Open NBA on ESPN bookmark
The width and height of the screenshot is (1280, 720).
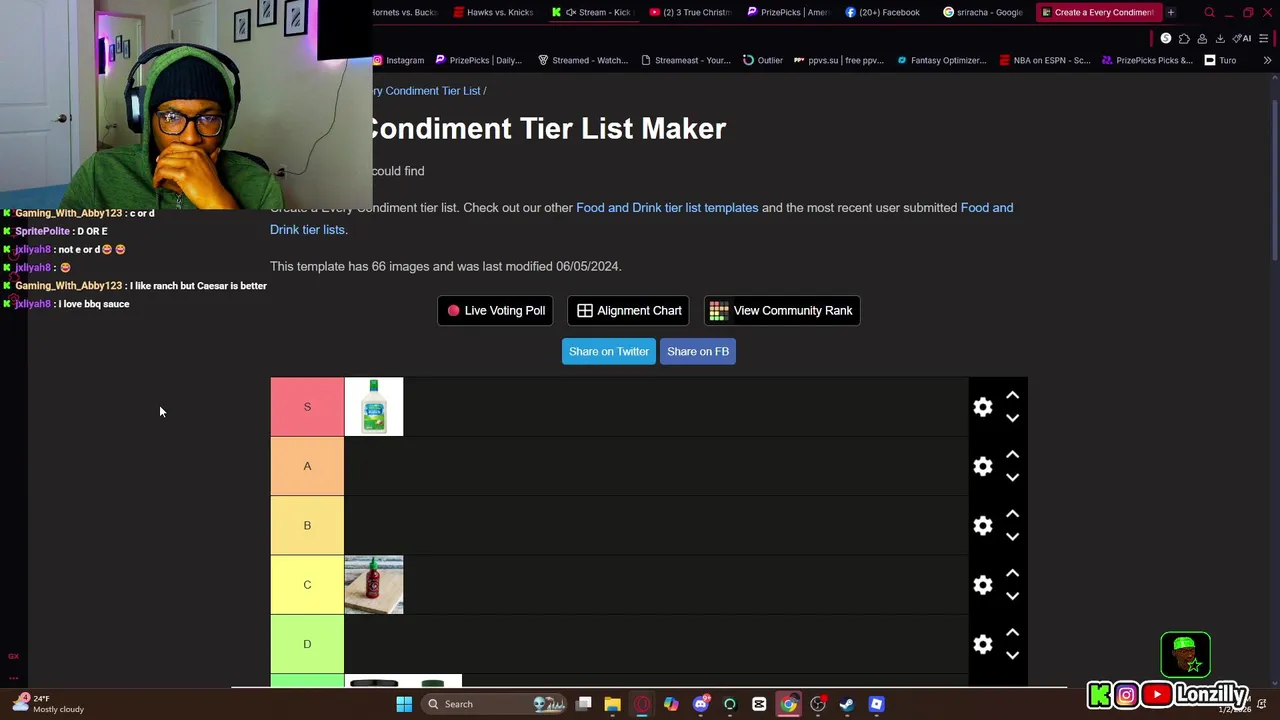1045,60
